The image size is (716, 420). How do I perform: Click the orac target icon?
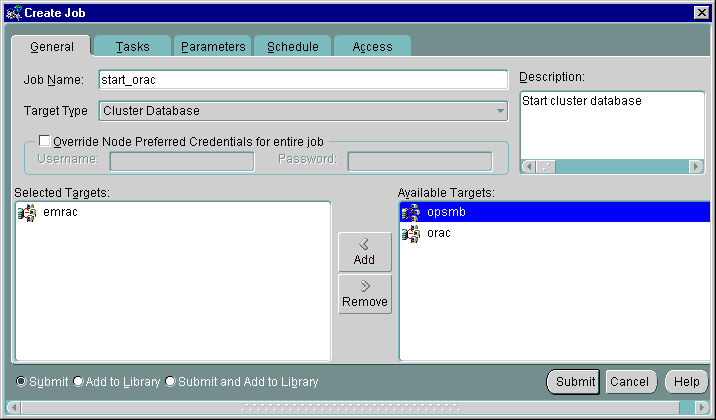(x=410, y=233)
